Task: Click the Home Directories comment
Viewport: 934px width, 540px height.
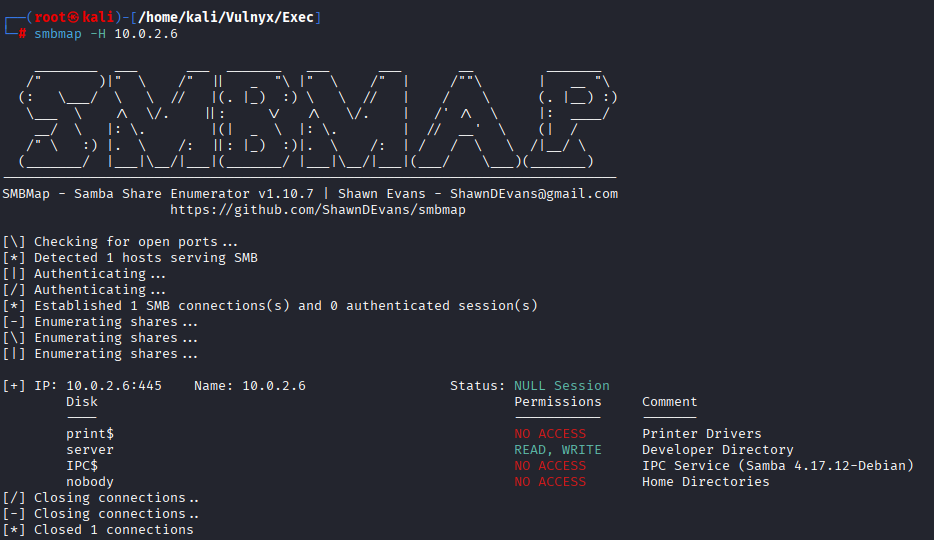Action: [705, 482]
